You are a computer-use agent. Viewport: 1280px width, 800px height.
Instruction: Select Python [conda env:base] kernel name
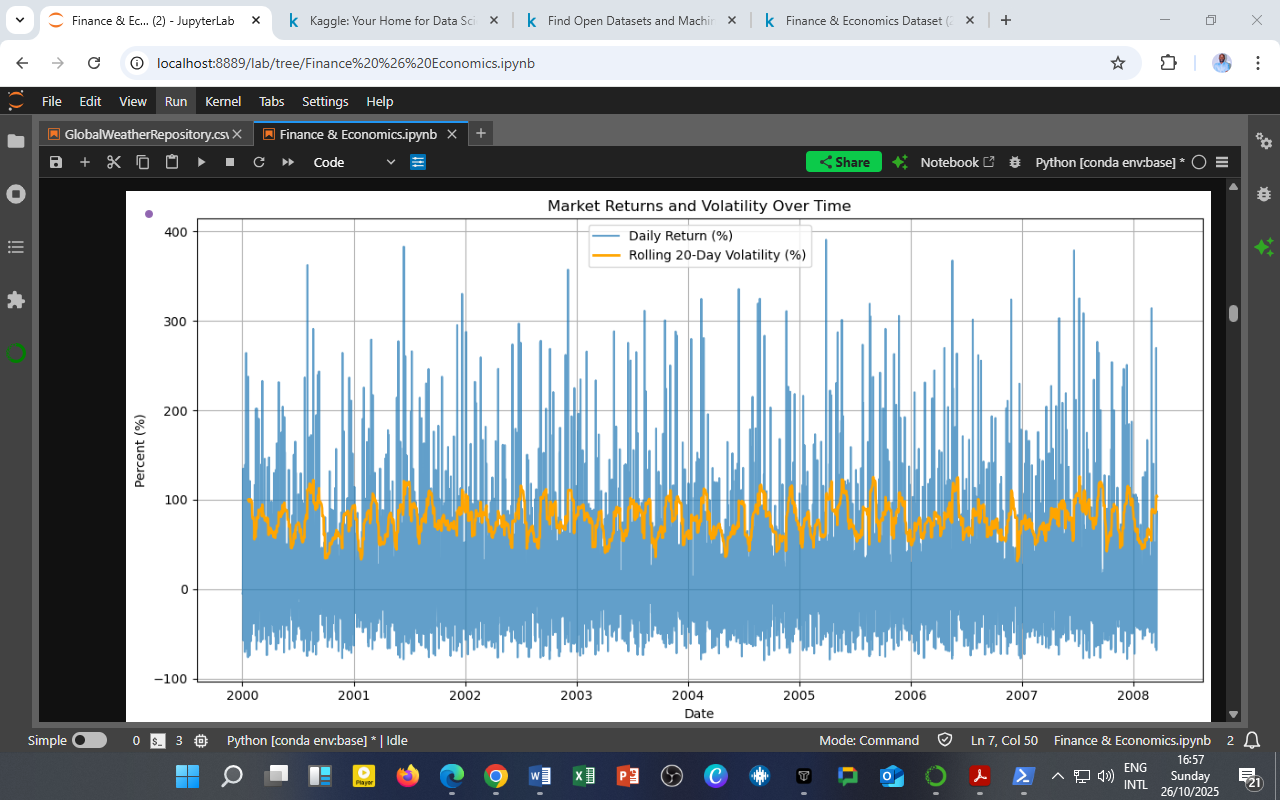click(1109, 162)
